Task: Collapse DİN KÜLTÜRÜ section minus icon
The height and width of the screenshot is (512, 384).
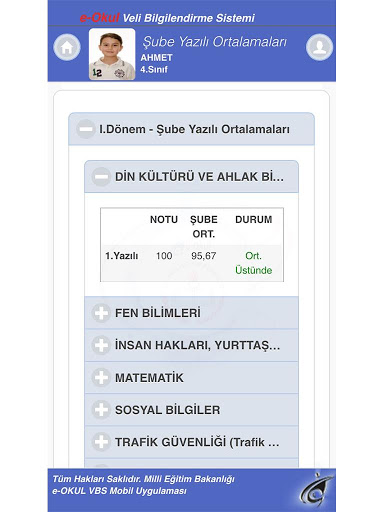Action: [x=101, y=177]
